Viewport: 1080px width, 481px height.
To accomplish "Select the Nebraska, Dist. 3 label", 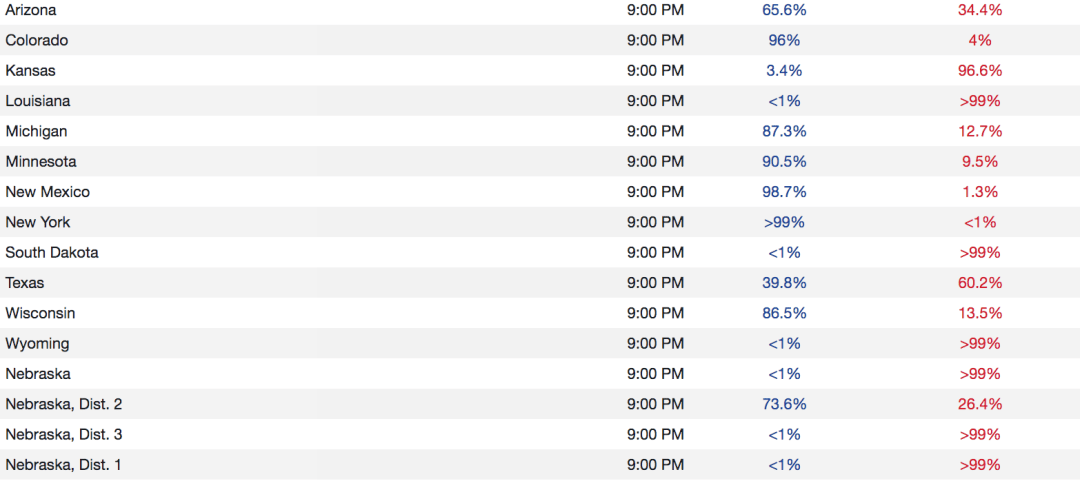I will (64, 434).
